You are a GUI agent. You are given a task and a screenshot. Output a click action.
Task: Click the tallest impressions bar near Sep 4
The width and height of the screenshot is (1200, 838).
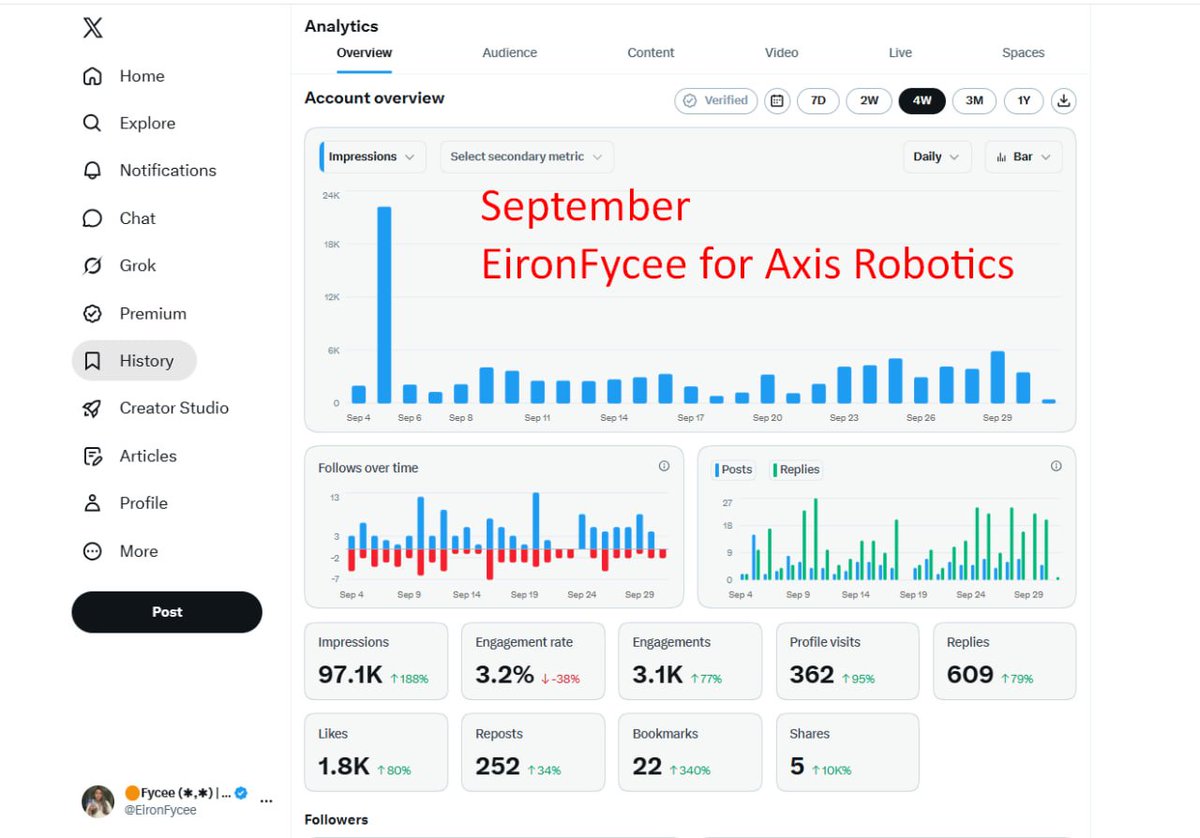(x=384, y=305)
